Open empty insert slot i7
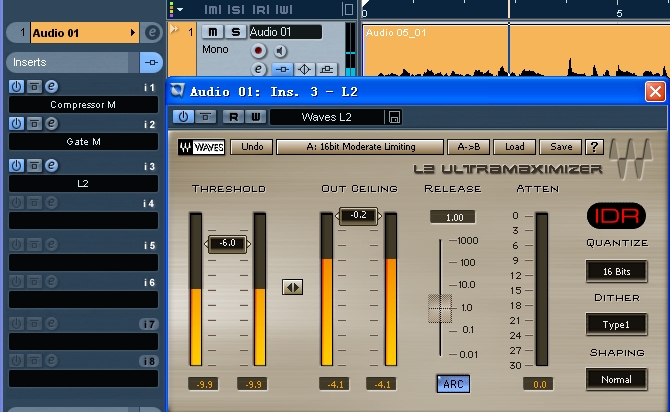This screenshot has width=670, height=412. point(83,341)
